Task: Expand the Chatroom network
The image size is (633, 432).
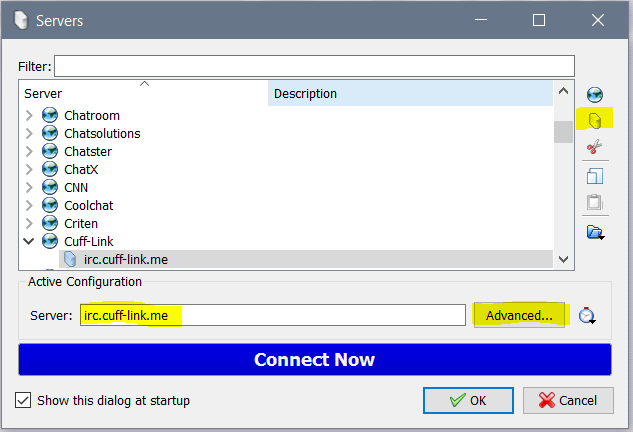Action: pyautogui.click(x=29, y=115)
